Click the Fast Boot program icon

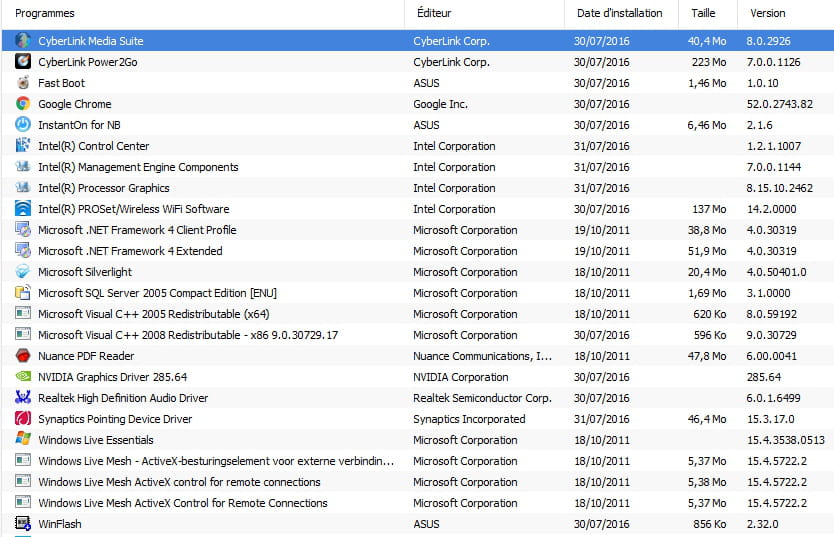[22, 82]
